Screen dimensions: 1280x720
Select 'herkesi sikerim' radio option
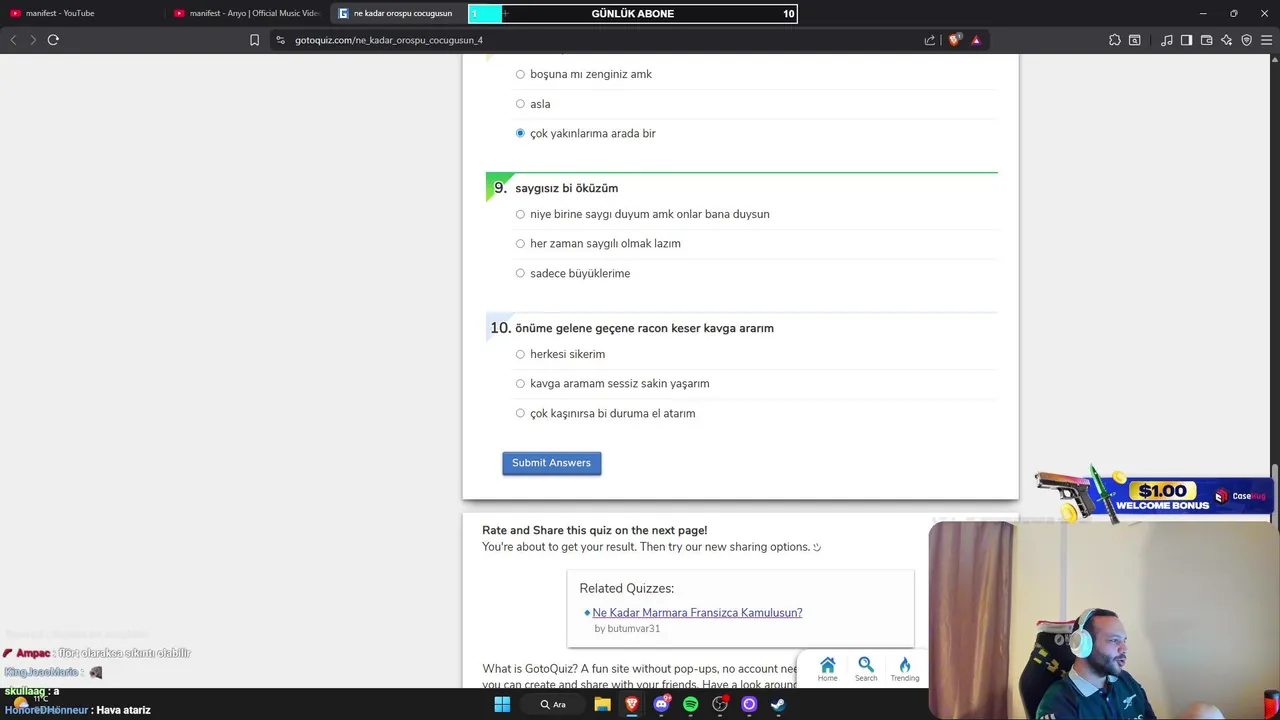(520, 354)
